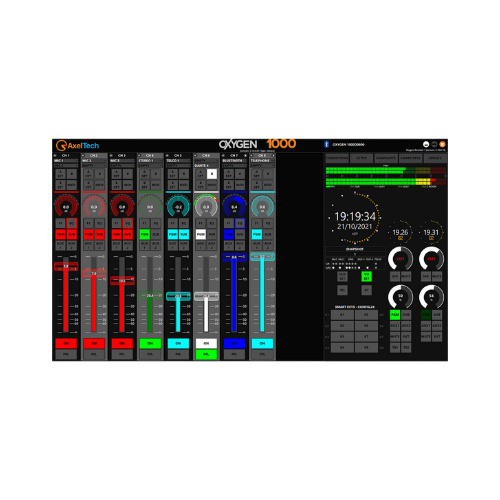
Task: Click the green gain knob on STEREO 1
Action: (x=150, y=206)
